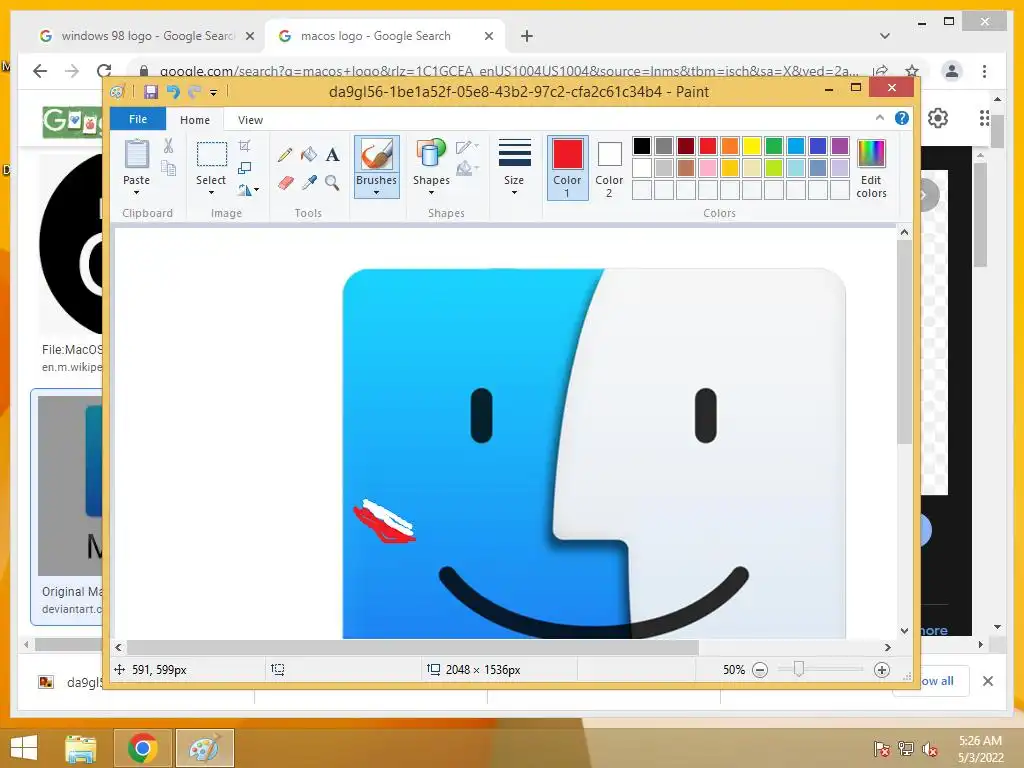Click the clock date in system tray

pyautogui.click(x=980, y=748)
